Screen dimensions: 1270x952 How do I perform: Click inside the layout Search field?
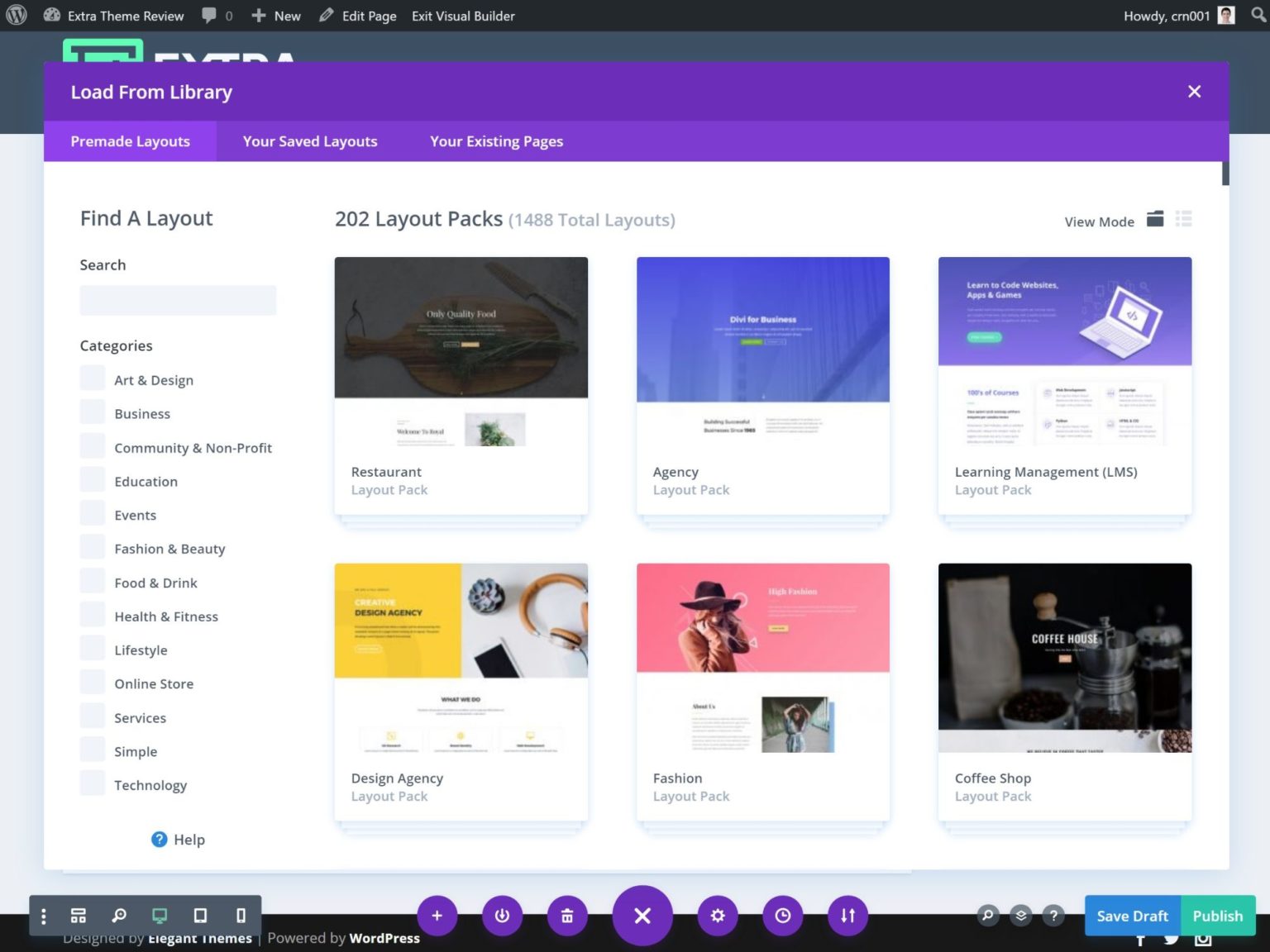pos(177,299)
